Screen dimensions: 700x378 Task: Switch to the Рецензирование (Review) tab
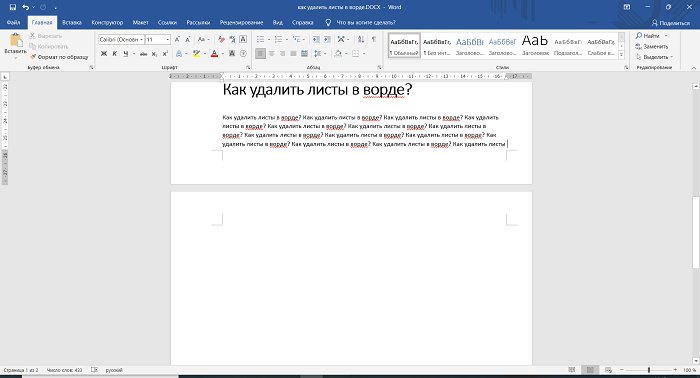[241, 22]
